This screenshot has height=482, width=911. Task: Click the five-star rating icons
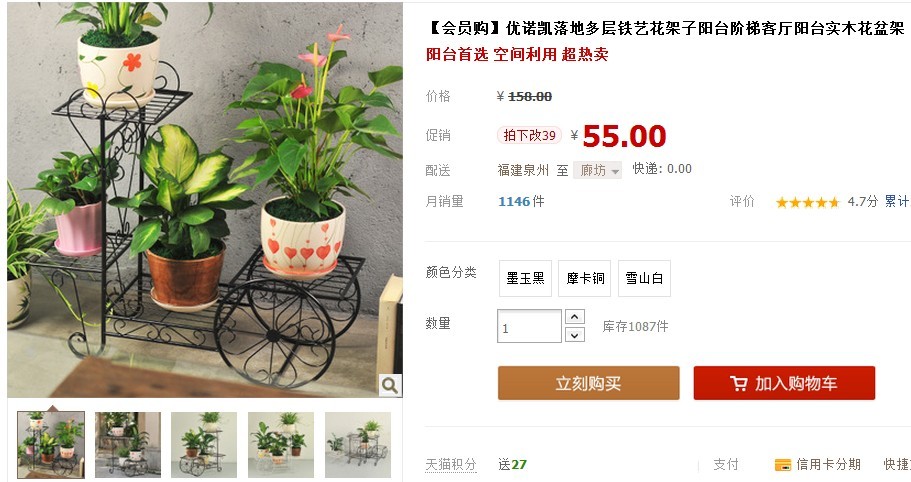807,202
